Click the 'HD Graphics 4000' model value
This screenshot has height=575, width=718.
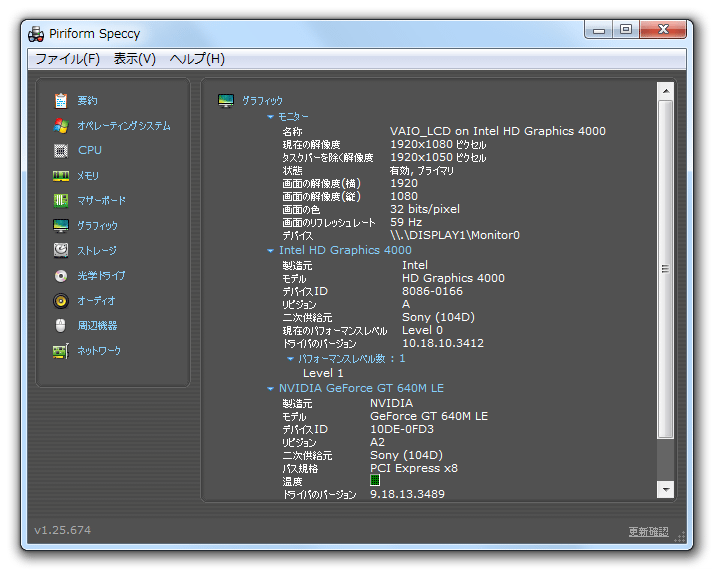pos(453,278)
